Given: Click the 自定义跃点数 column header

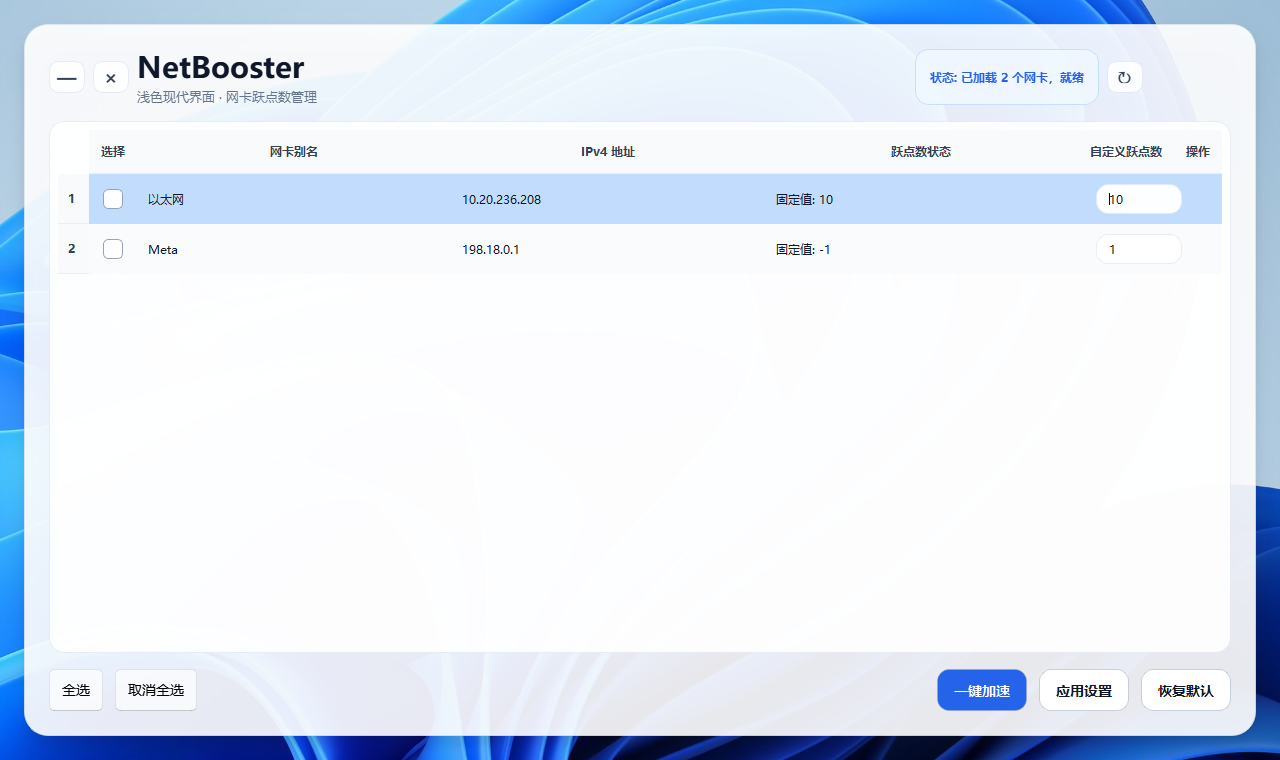Looking at the screenshot, I should click(x=1126, y=152).
